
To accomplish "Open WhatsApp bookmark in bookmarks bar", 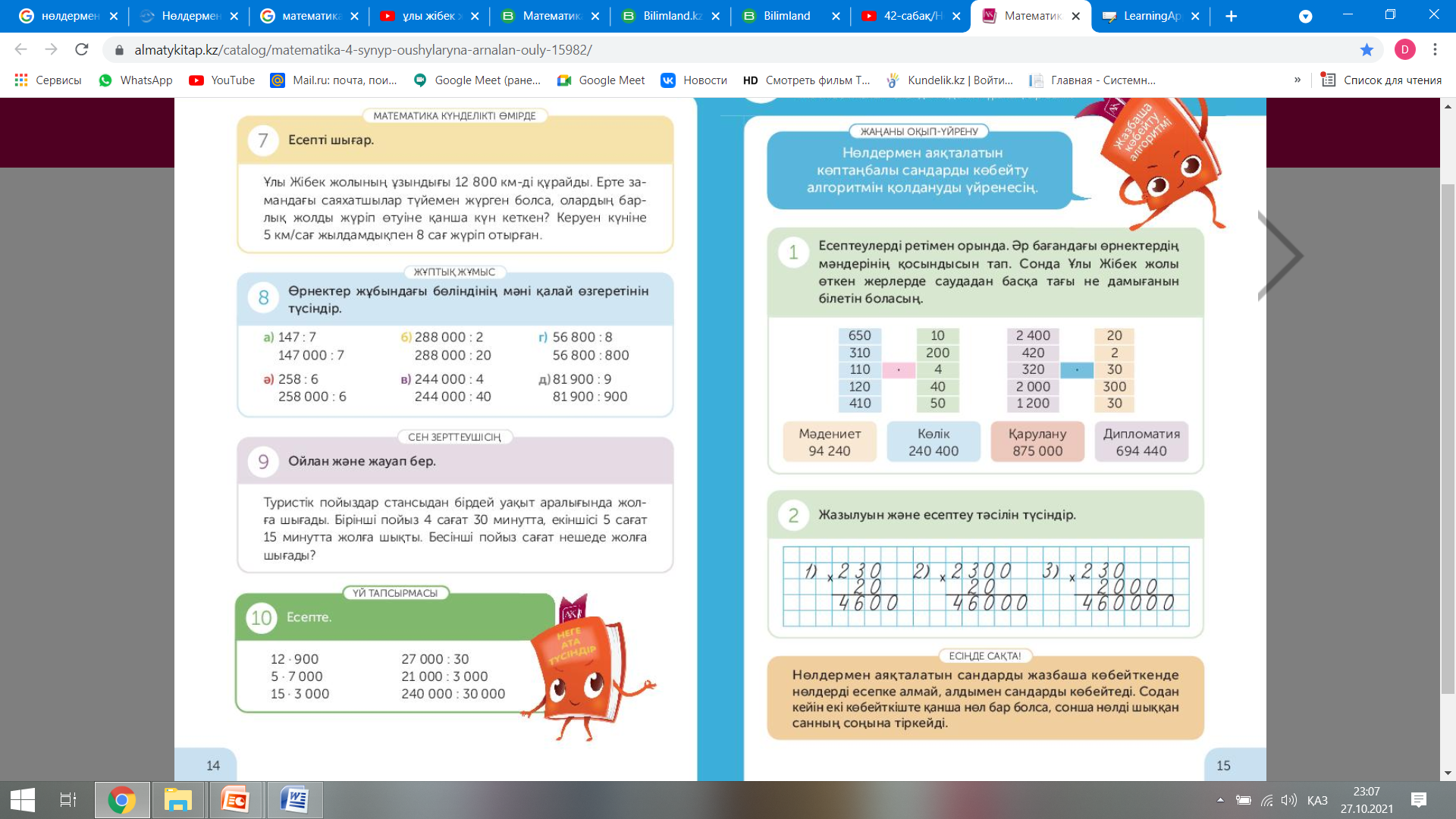I will pyautogui.click(x=136, y=80).
